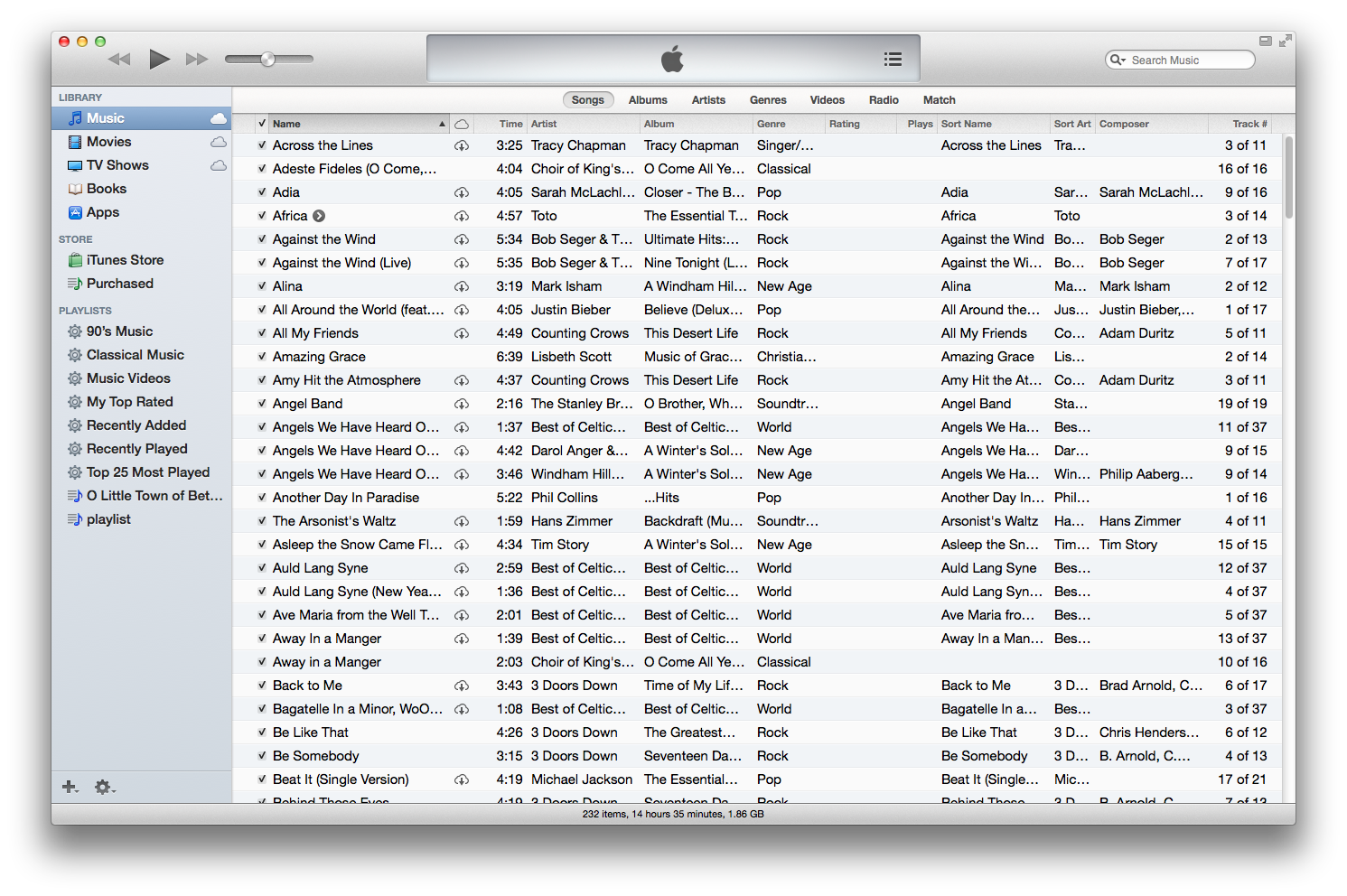Download Adia from iCloud

coord(462,192)
